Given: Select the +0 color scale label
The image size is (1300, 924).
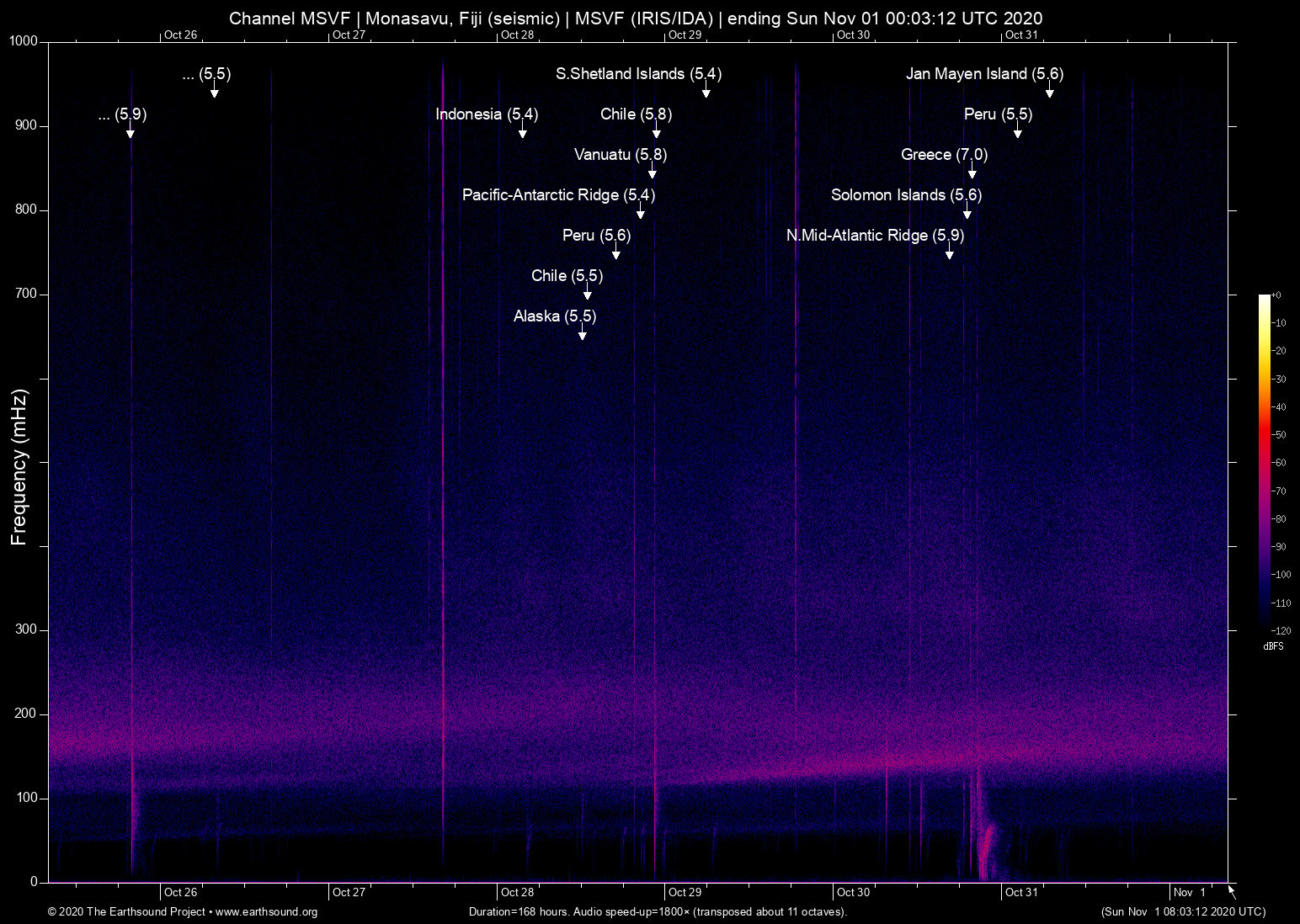Looking at the screenshot, I should tap(1276, 295).
